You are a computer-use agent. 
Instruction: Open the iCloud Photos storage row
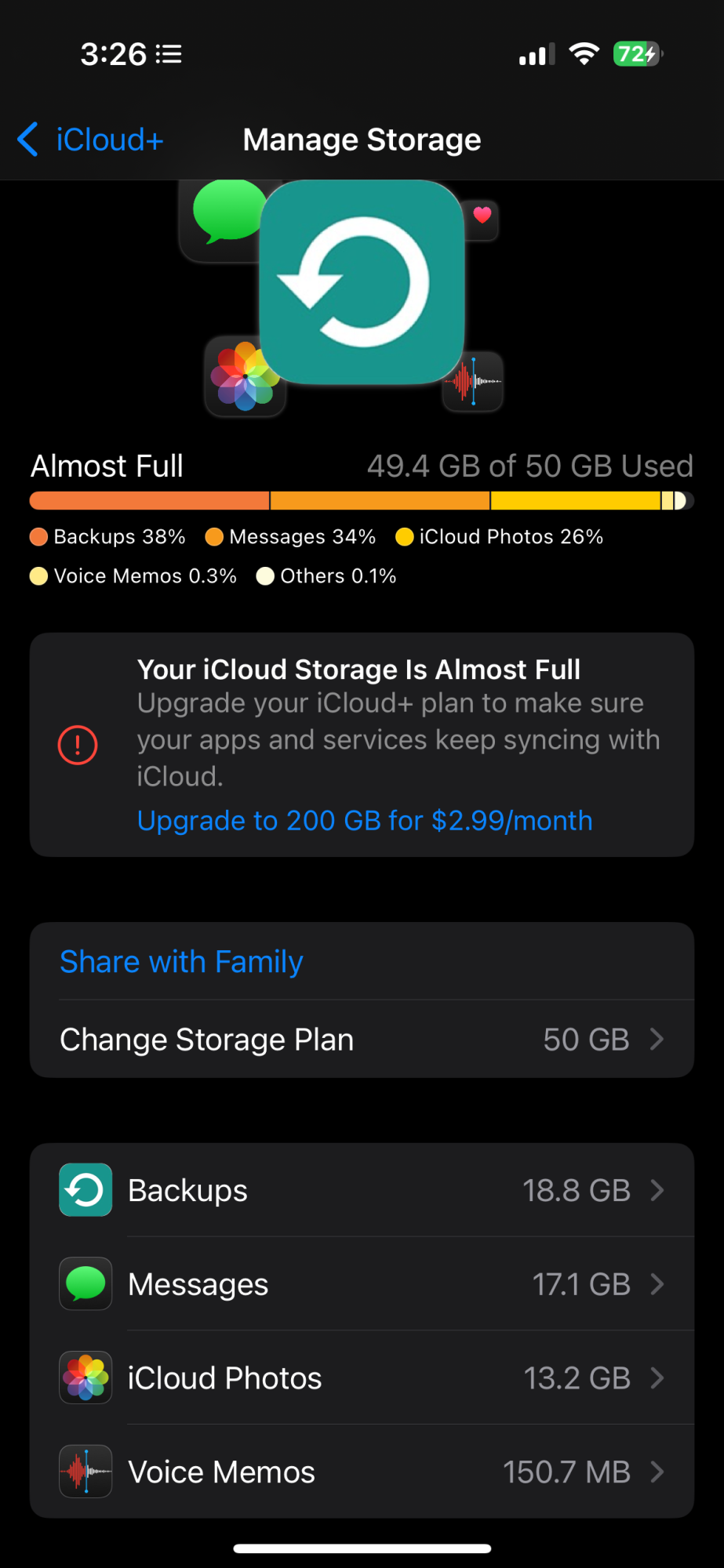point(362,1377)
